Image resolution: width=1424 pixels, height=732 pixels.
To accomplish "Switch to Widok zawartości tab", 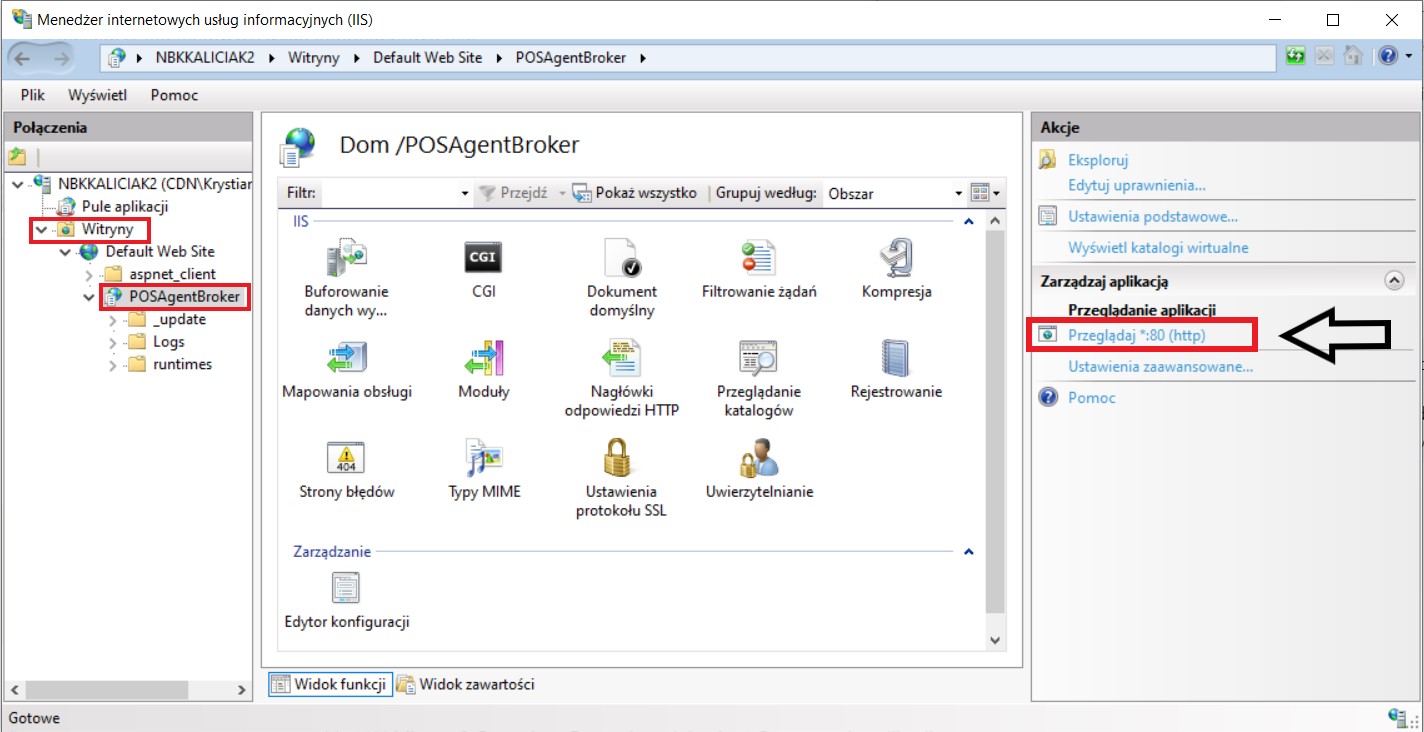I will tap(466, 684).
